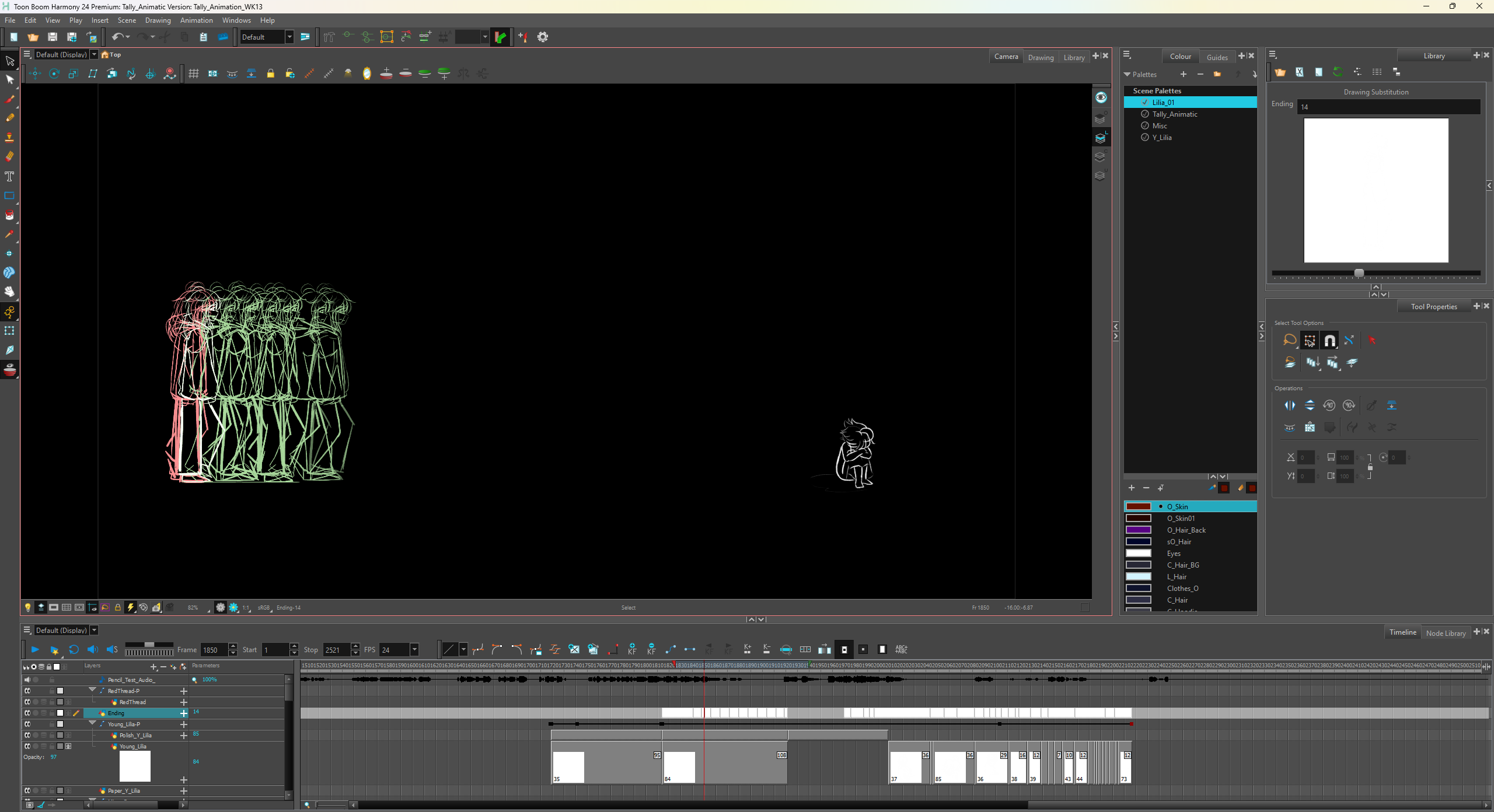Pick the O_Hair_Back colour swatch

(1138, 530)
